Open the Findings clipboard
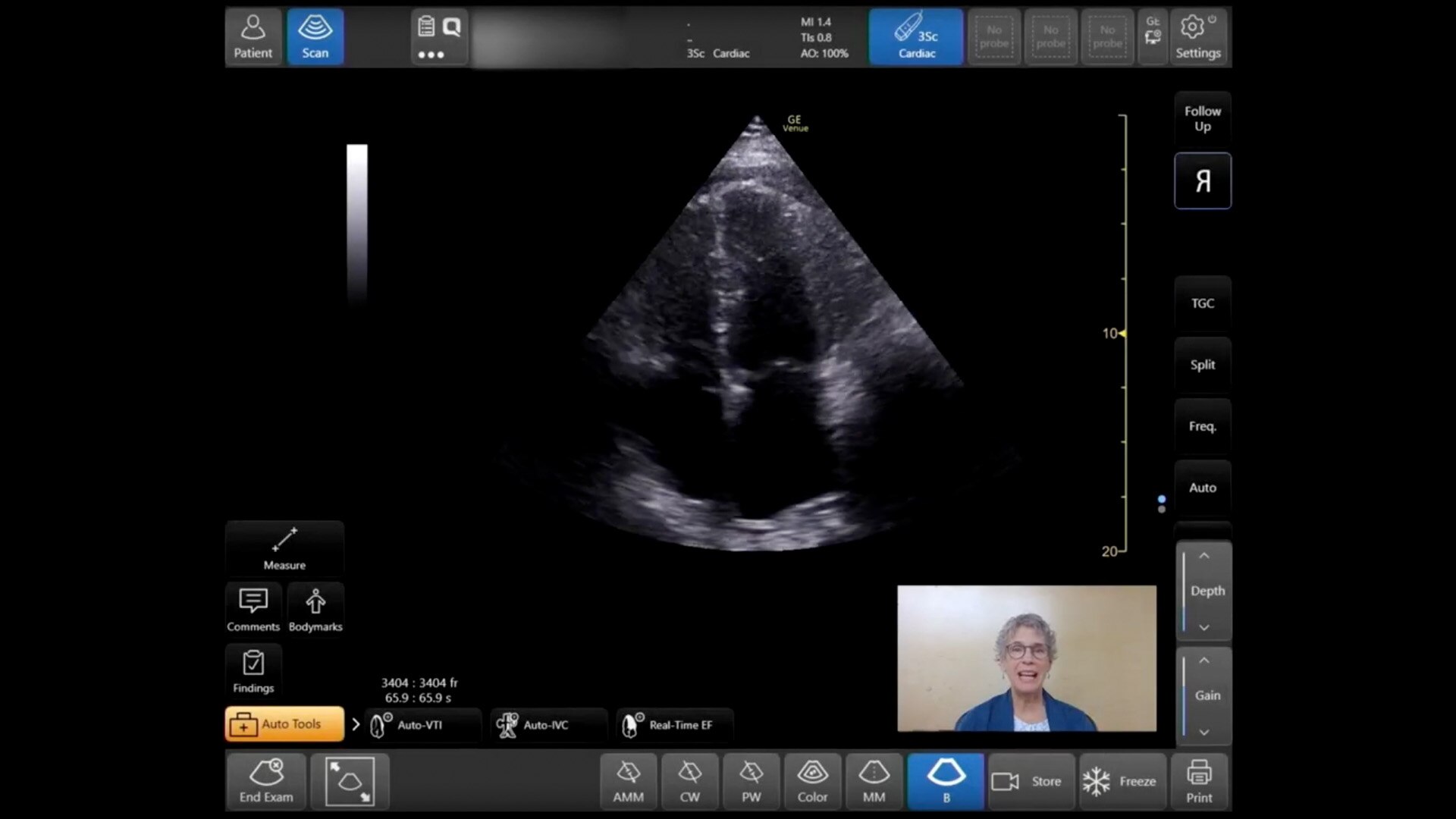This screenshot has width=1456, height=819. [x=253, y=670]
